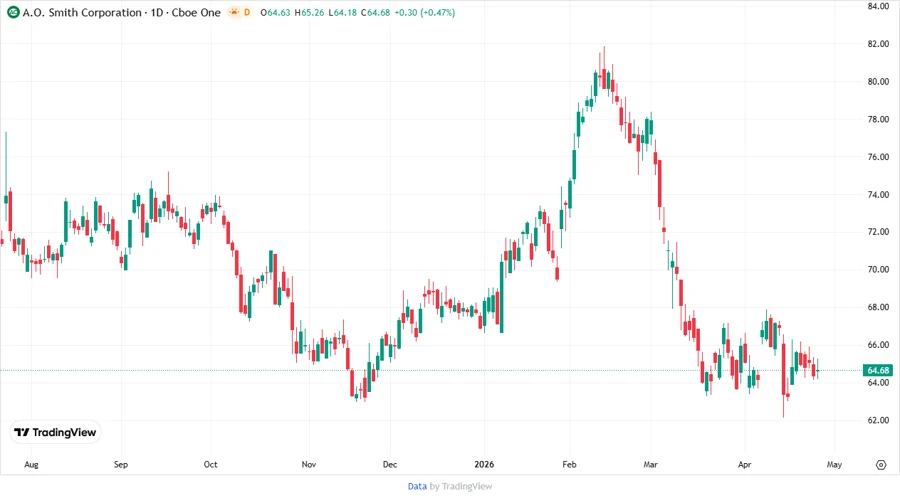Click the 68.00 price axis label
This screenshot has width=900, height=498.
pyautogui.click(x=878, y=307)
